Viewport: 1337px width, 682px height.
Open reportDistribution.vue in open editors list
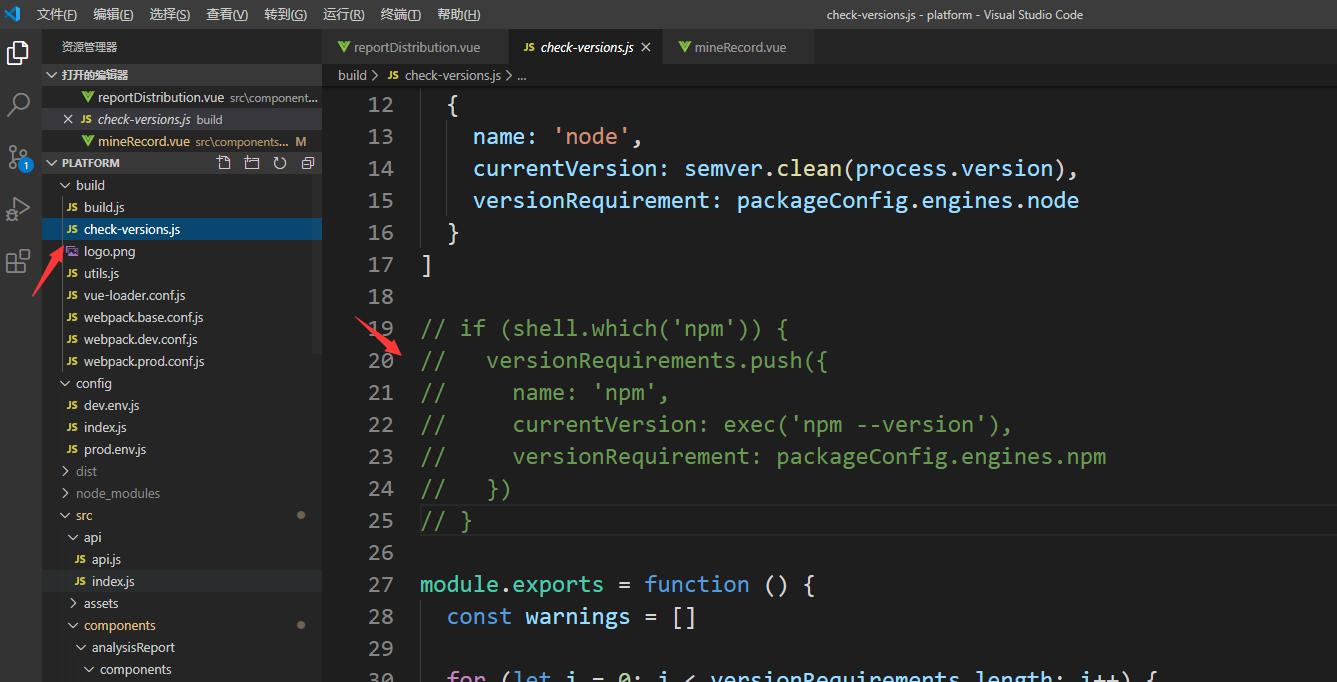182,97
